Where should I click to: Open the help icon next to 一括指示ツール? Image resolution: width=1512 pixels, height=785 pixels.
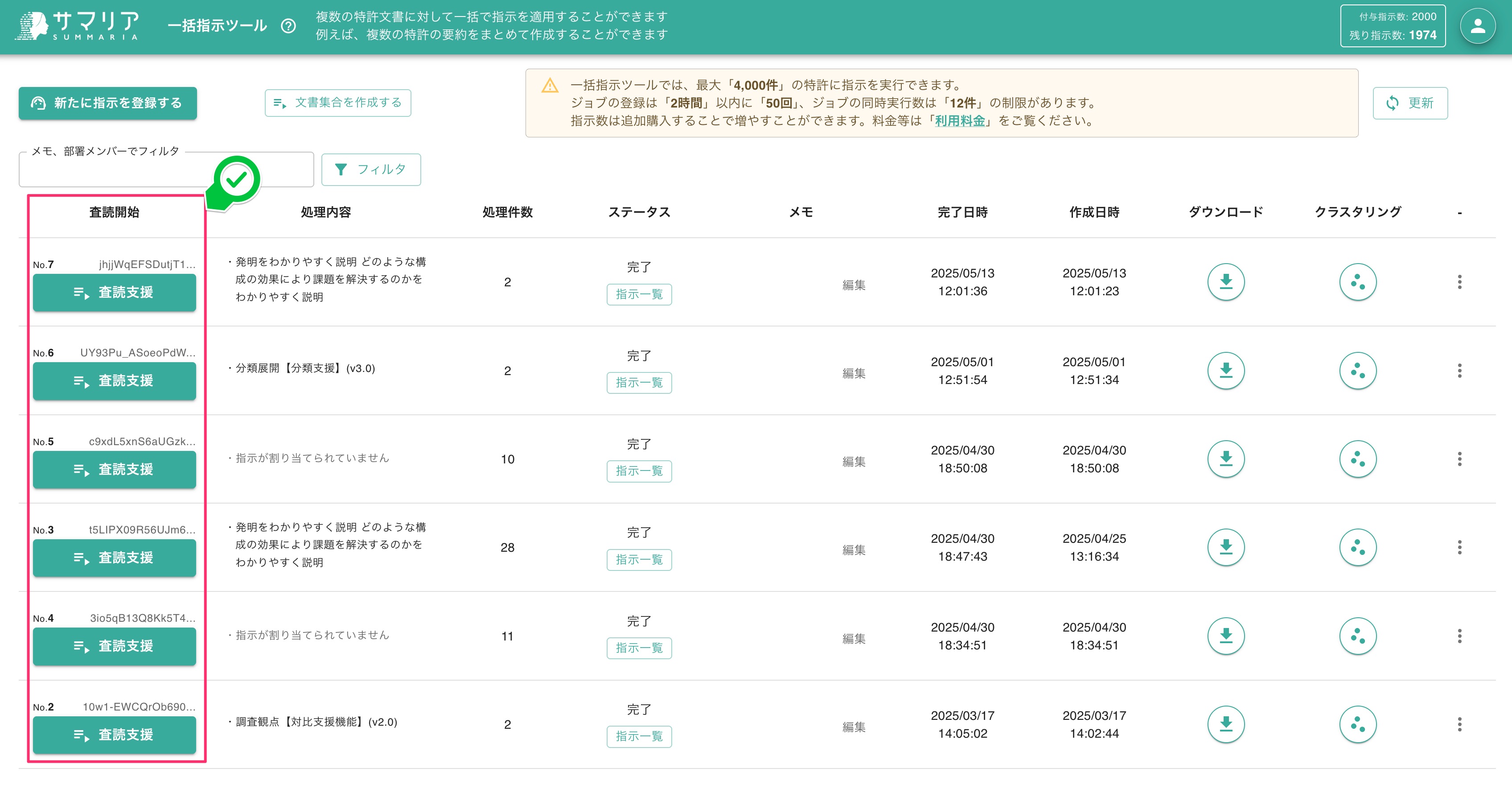(x=289, y=26)
